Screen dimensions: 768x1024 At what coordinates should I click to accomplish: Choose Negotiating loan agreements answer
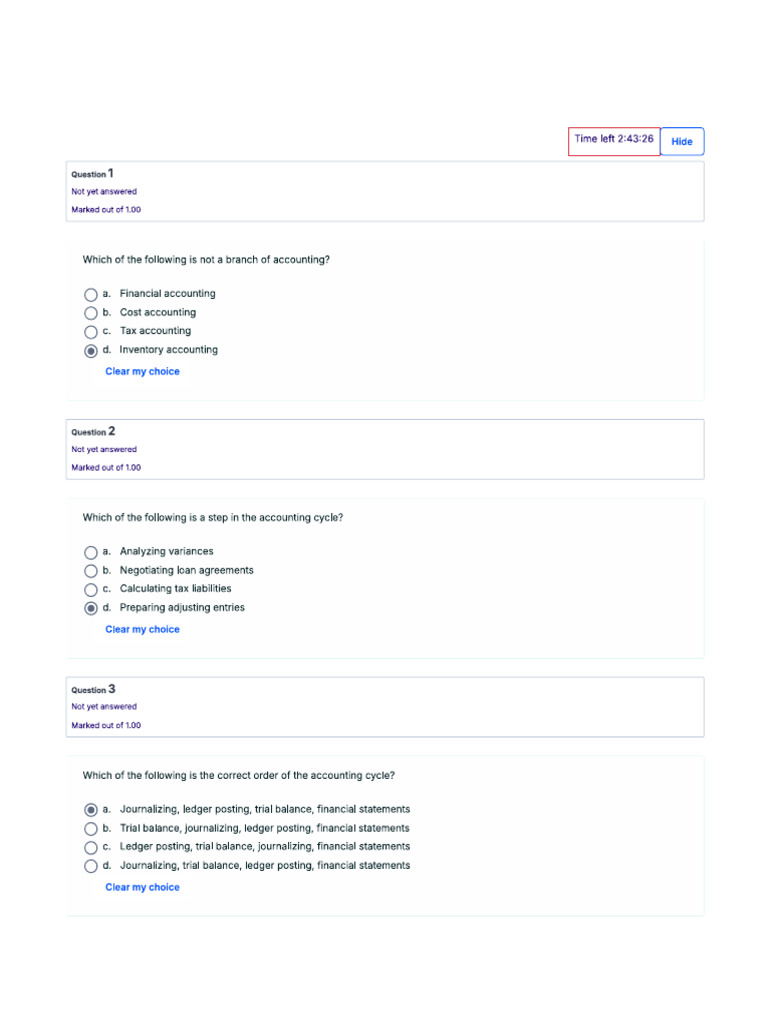91,571
